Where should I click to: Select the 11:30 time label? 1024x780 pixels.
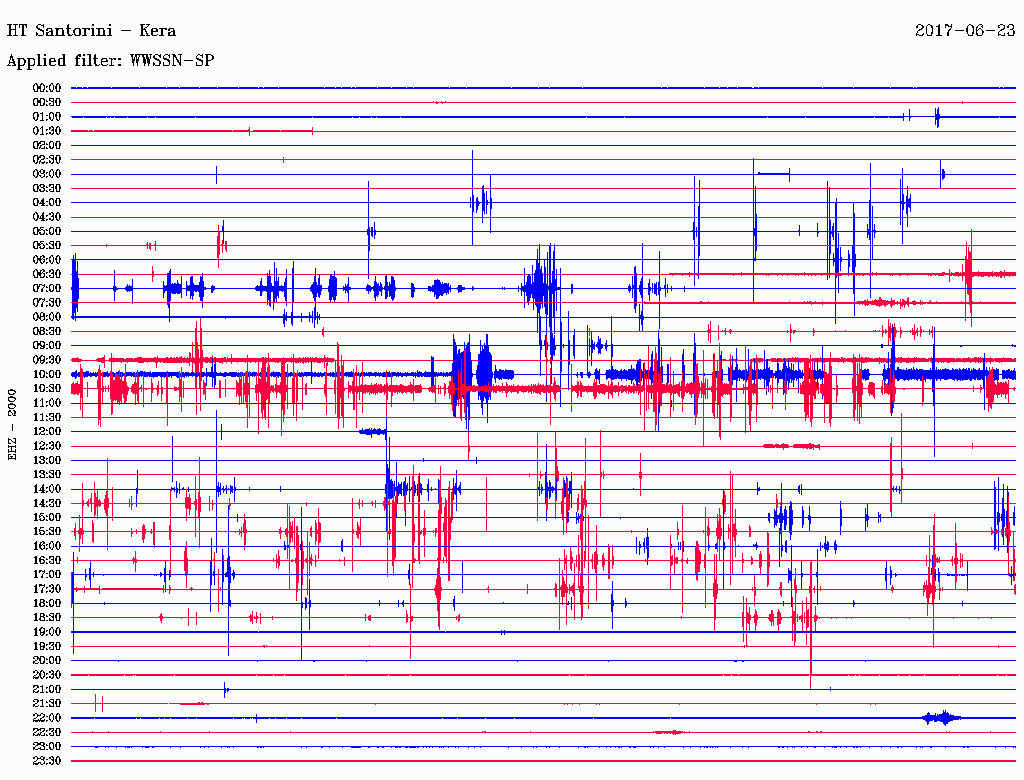coord(47,417)
